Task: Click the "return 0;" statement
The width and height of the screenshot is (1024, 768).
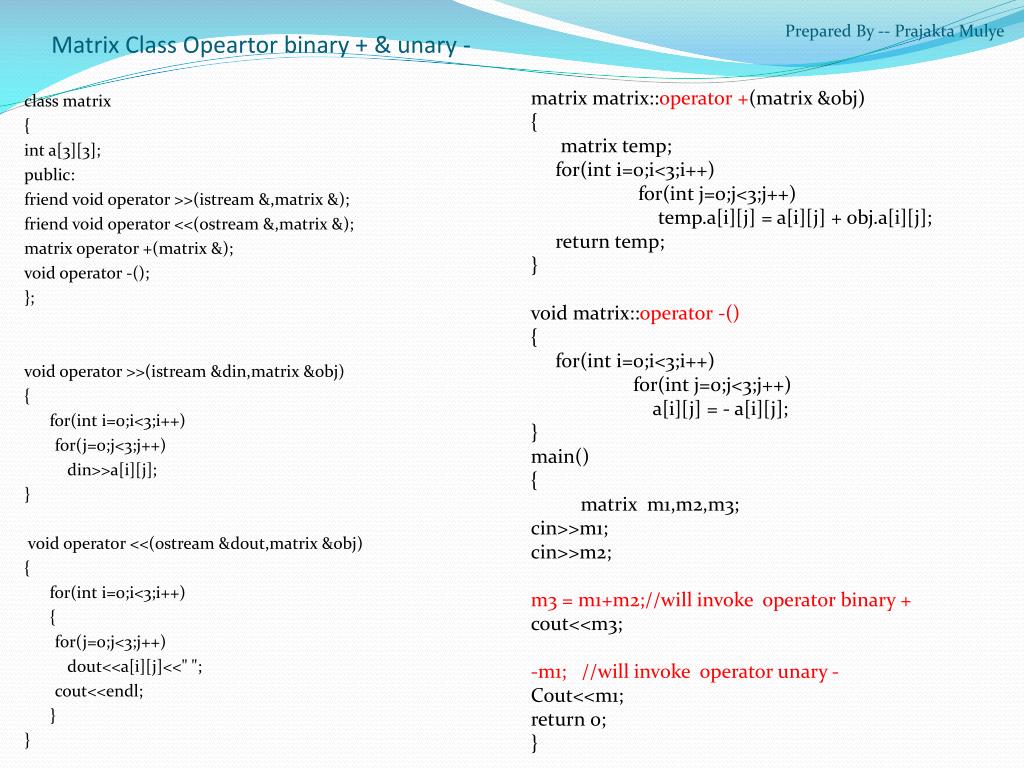Action: click(568, 720)
